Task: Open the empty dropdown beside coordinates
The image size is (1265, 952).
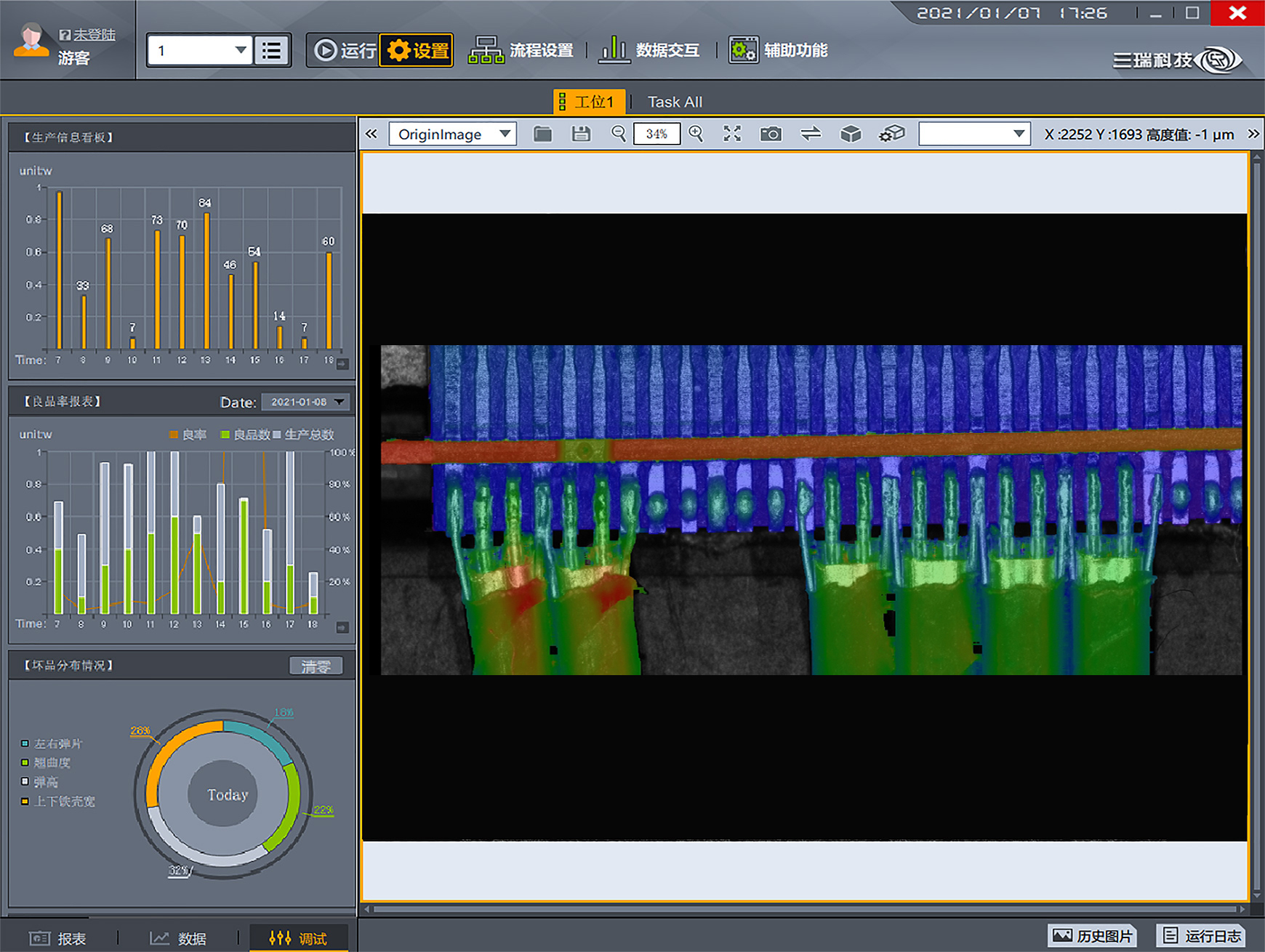Action: point(974,134)
